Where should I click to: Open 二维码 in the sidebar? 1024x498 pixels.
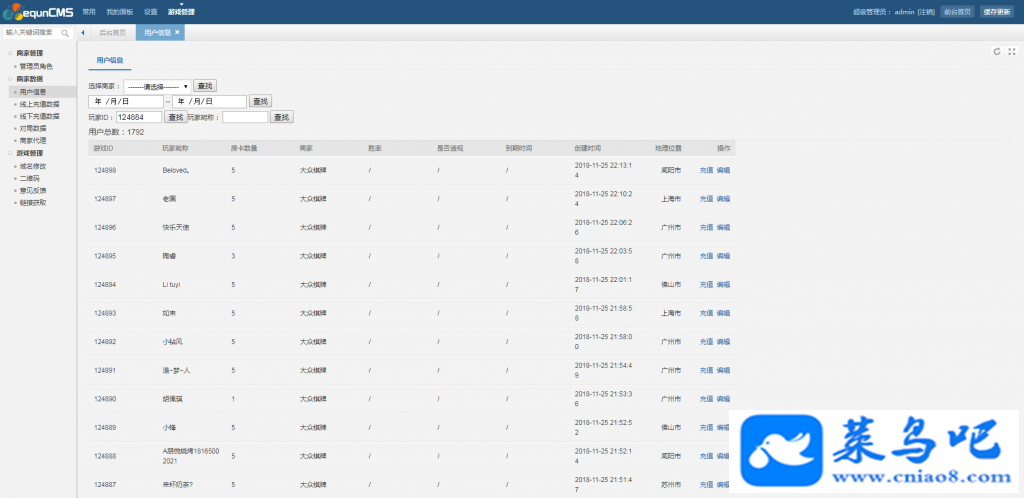click(30, 178)
